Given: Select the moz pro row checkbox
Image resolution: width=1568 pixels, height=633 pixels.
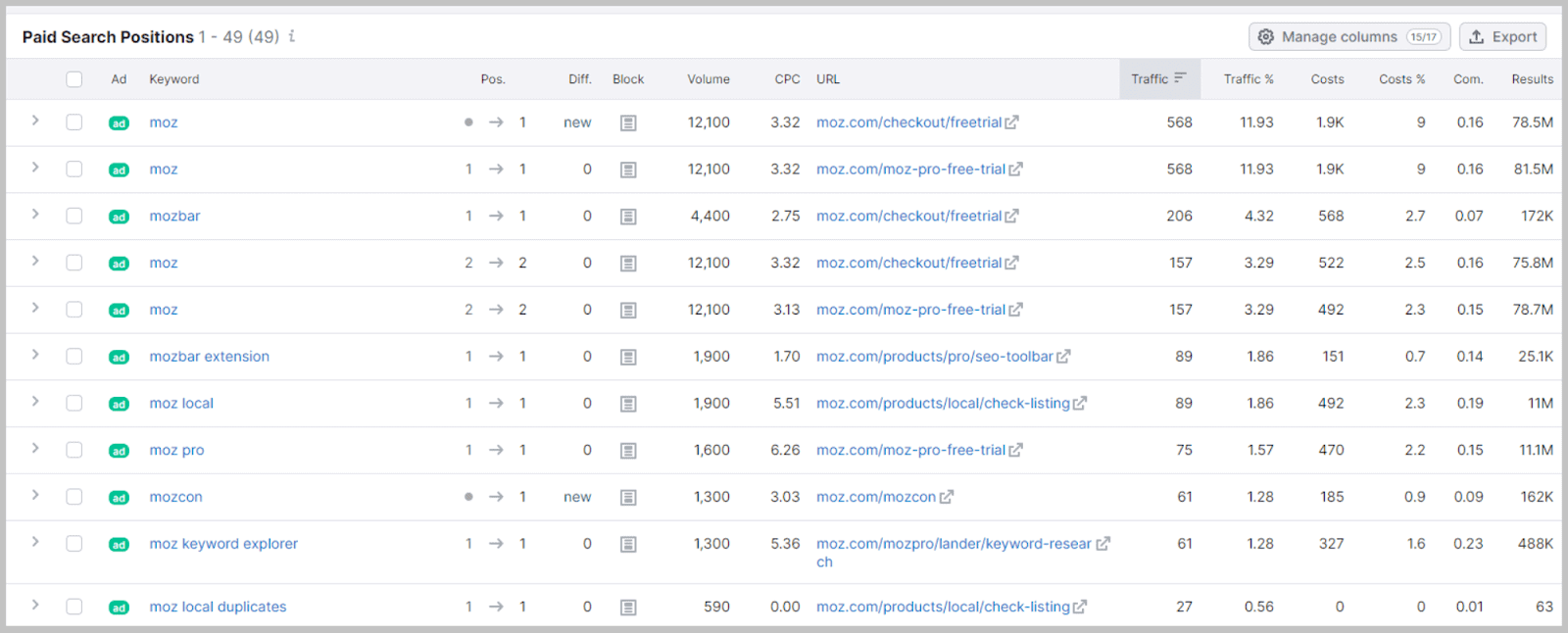Looking at the screenshot, I should coord(74,450).
